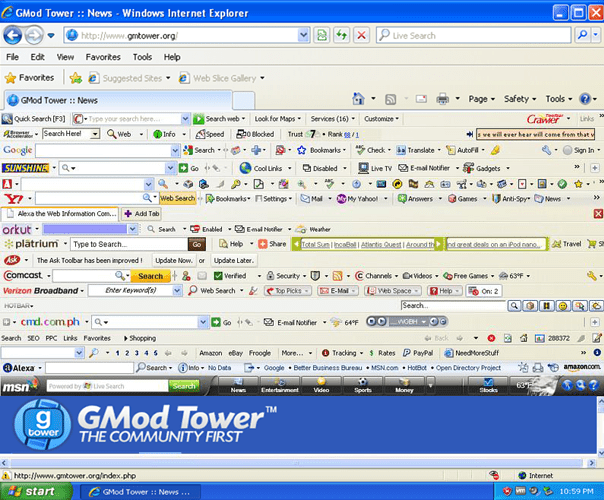
Task: Toggle Verizon On: 2 popup blocker
Action: click(x=483, y=291)
